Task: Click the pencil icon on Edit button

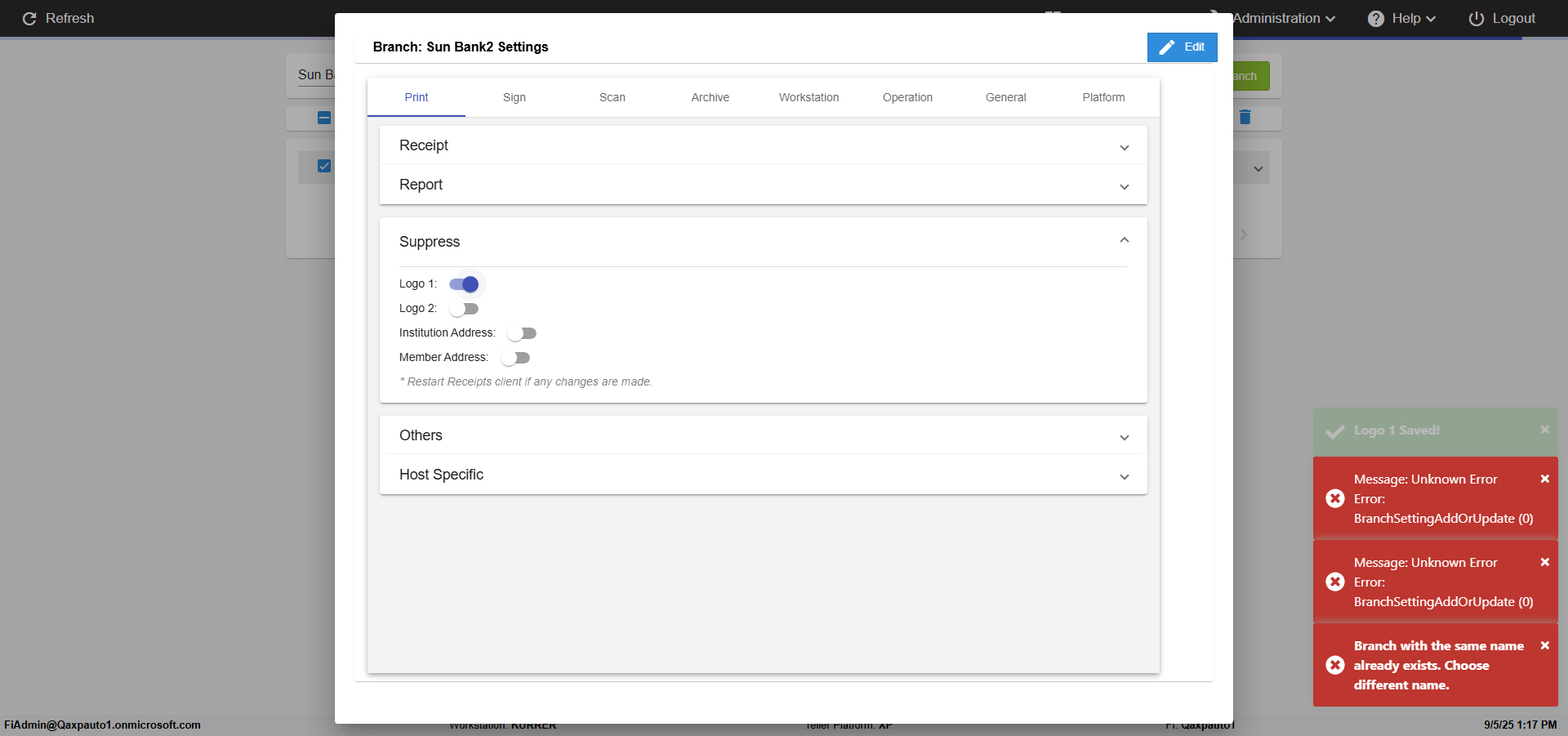Action: tap(1167, 47)
